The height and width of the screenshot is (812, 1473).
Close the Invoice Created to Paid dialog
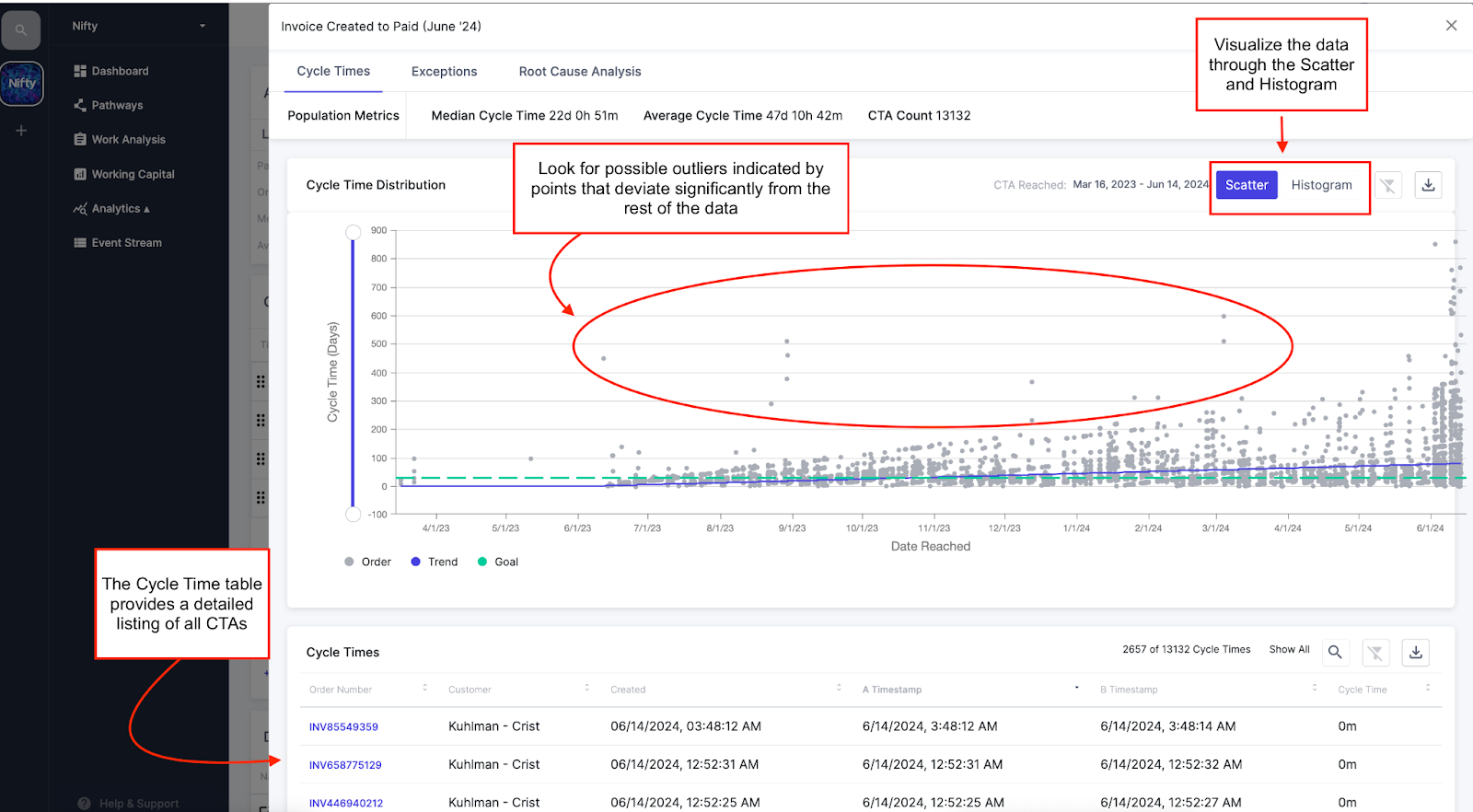1451,26
